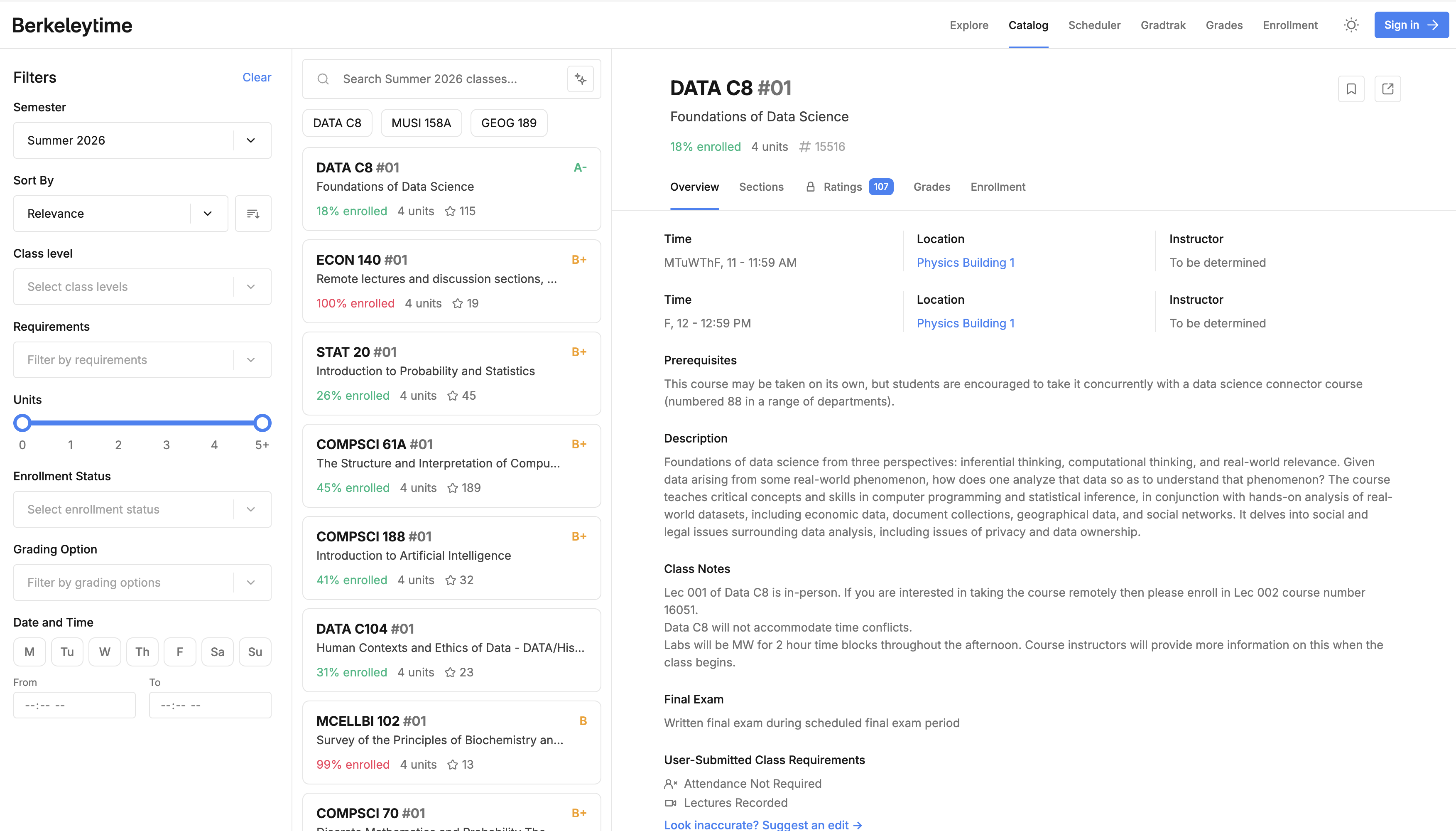This screenshot has width=1456, height=831.
Task: Toggle Monday day filter
Action: click(x=29, y=652)
